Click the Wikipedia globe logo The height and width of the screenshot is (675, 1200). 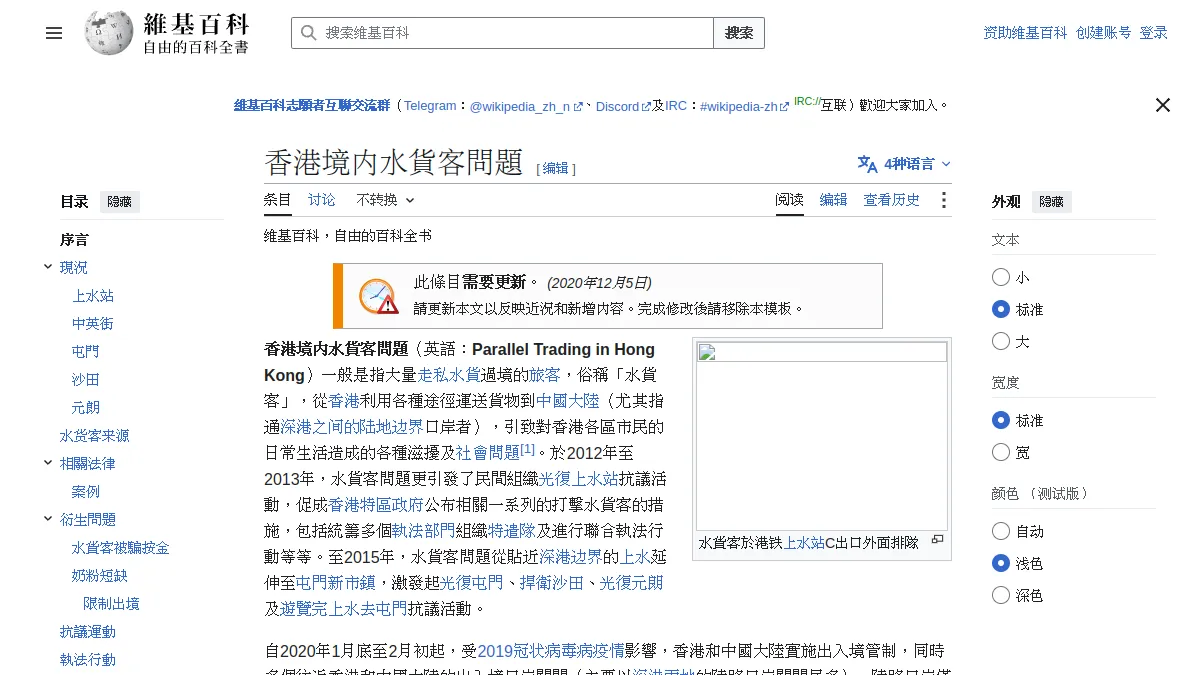[x=109, y=33]
